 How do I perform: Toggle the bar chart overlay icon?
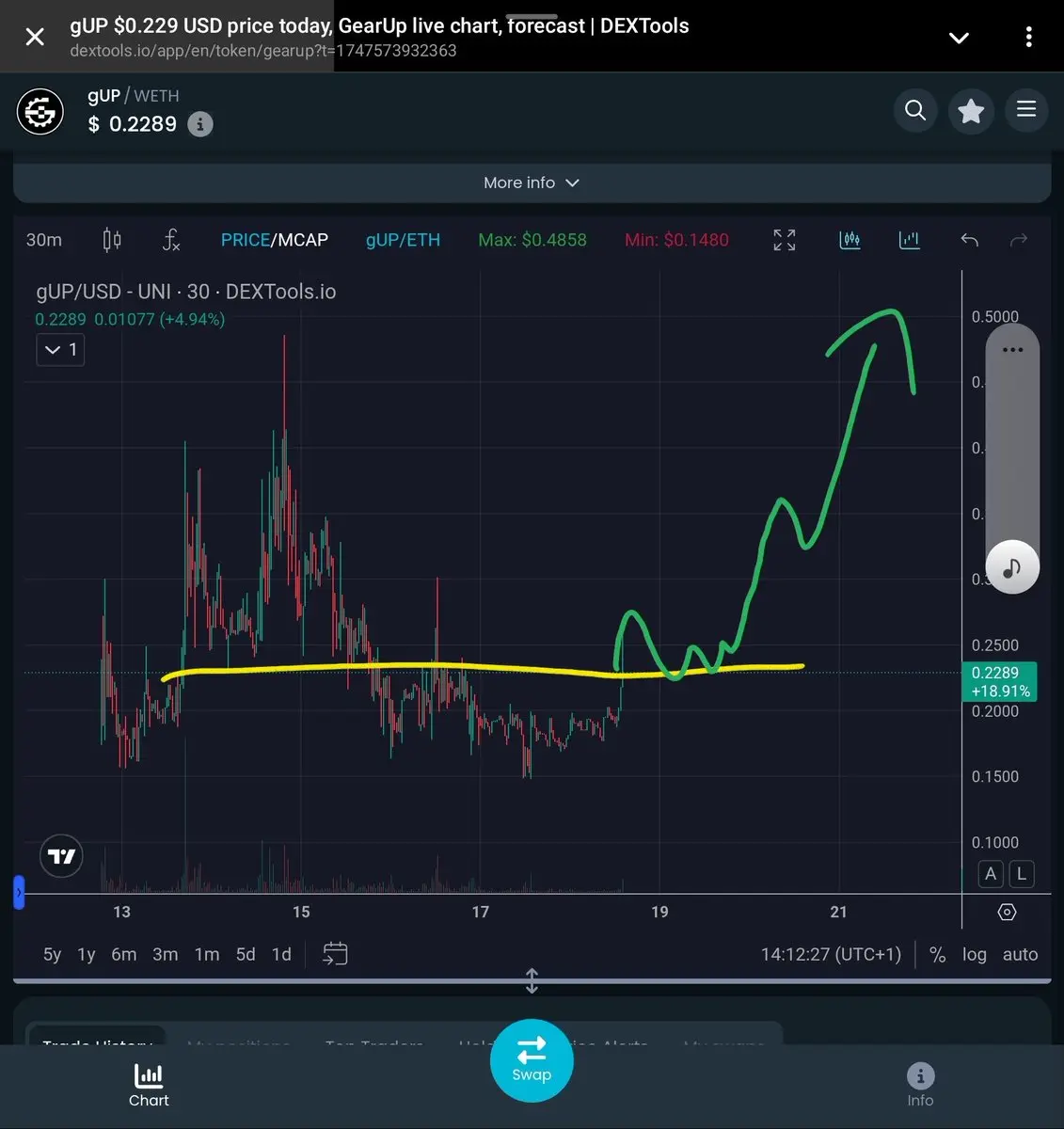tap(909, 240)
